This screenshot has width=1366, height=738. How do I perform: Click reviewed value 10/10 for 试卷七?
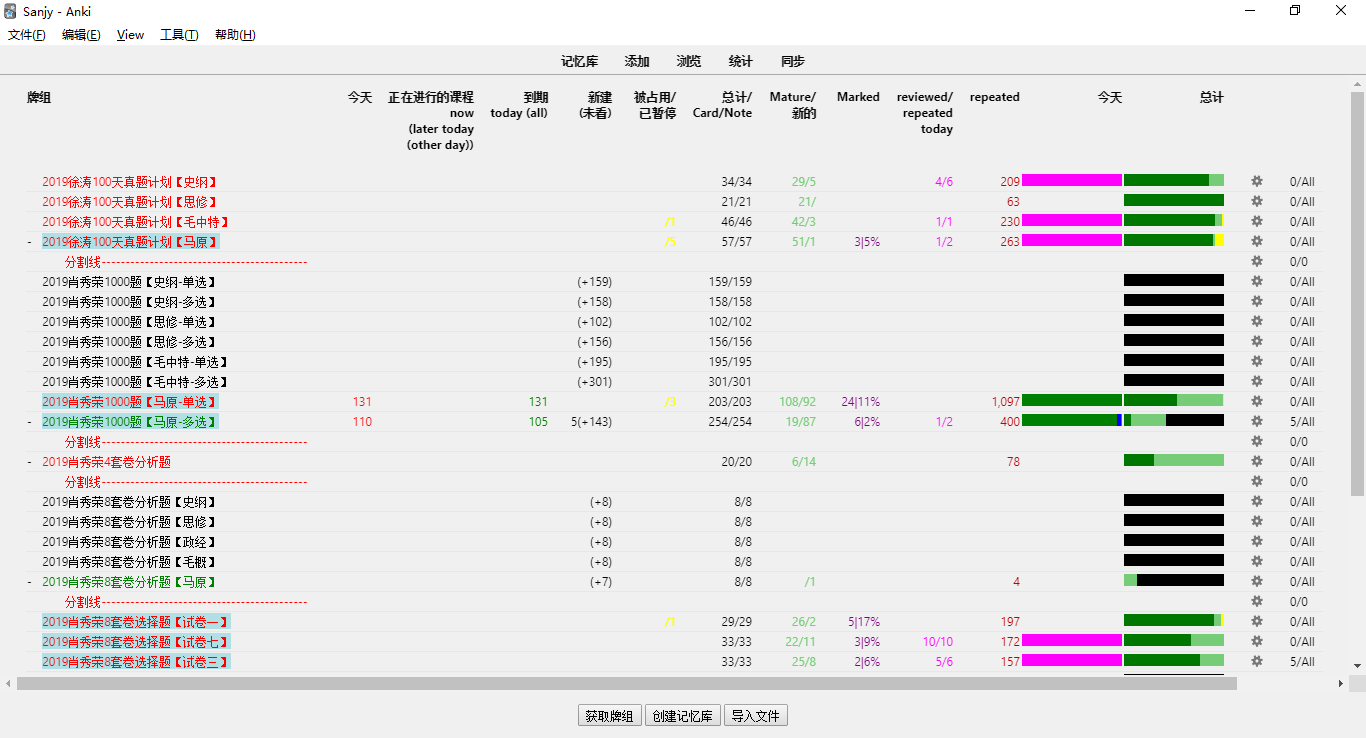pos(938,642)
